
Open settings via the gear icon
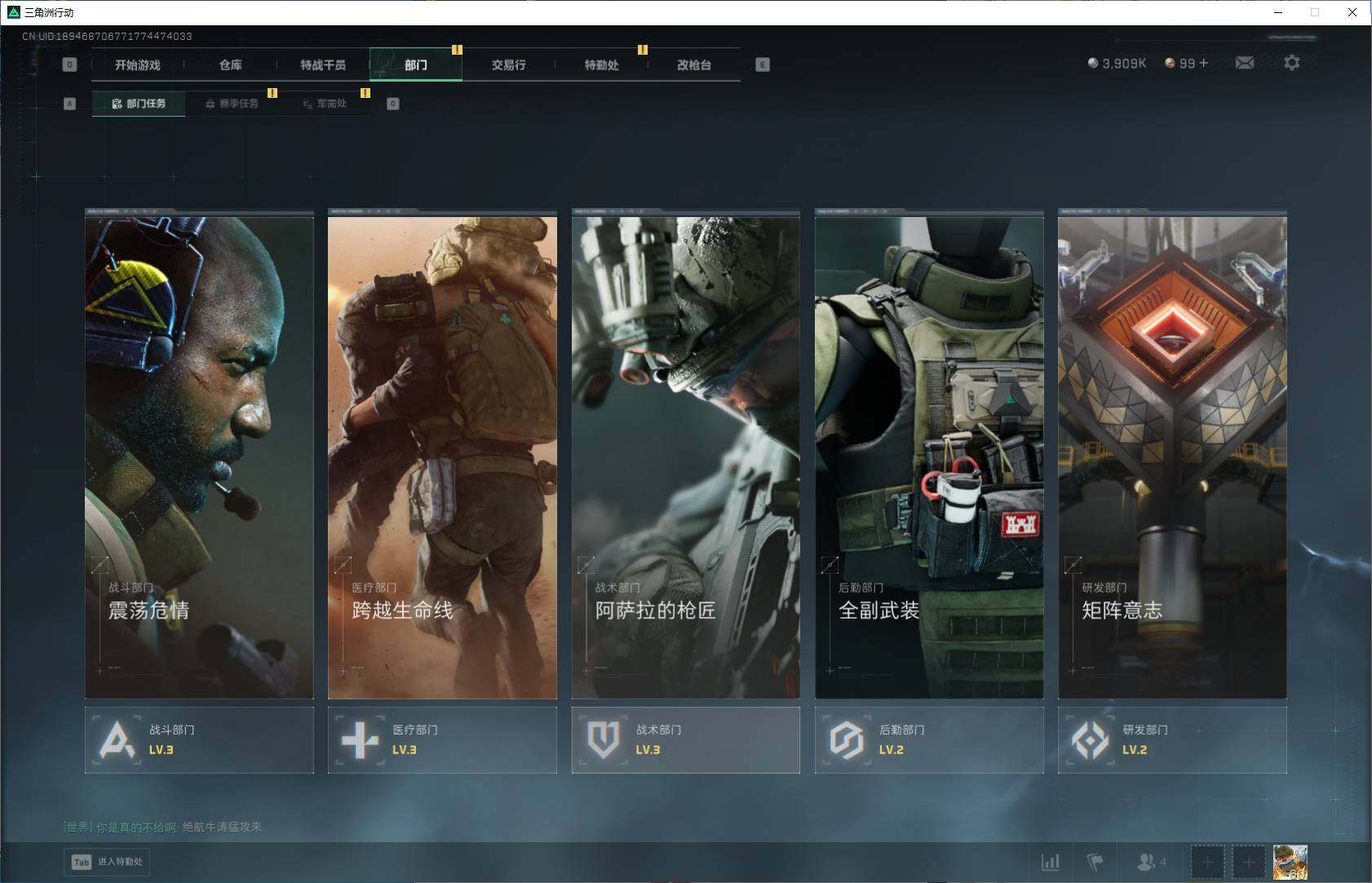click(1291, 63)
